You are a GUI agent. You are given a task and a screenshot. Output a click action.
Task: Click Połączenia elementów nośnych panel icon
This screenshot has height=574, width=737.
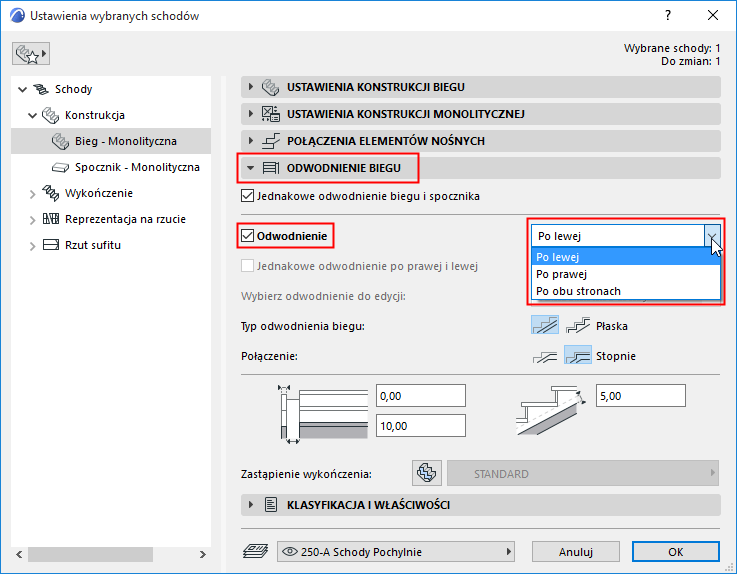[x=270, y=141]
